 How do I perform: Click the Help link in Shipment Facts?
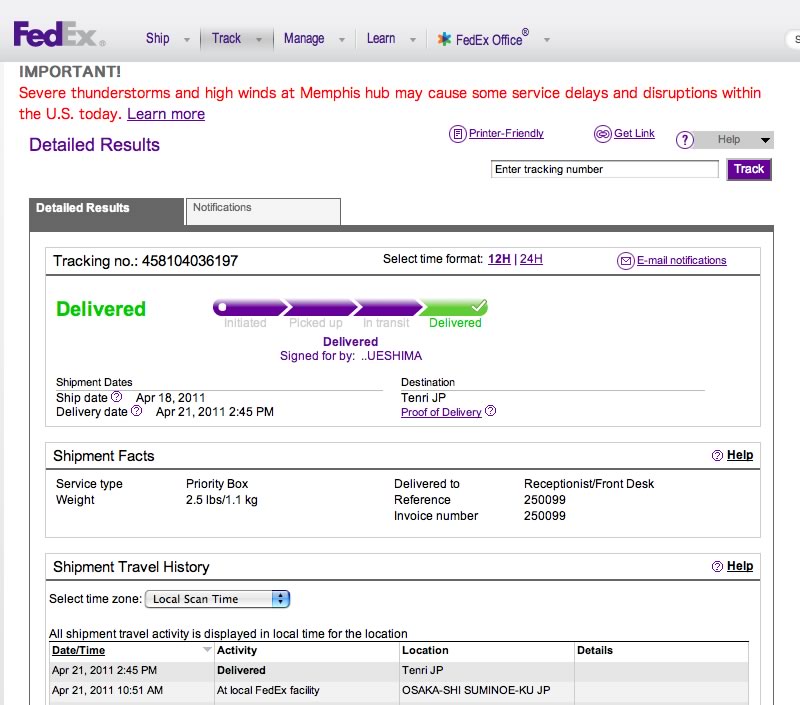click(740, 455)
